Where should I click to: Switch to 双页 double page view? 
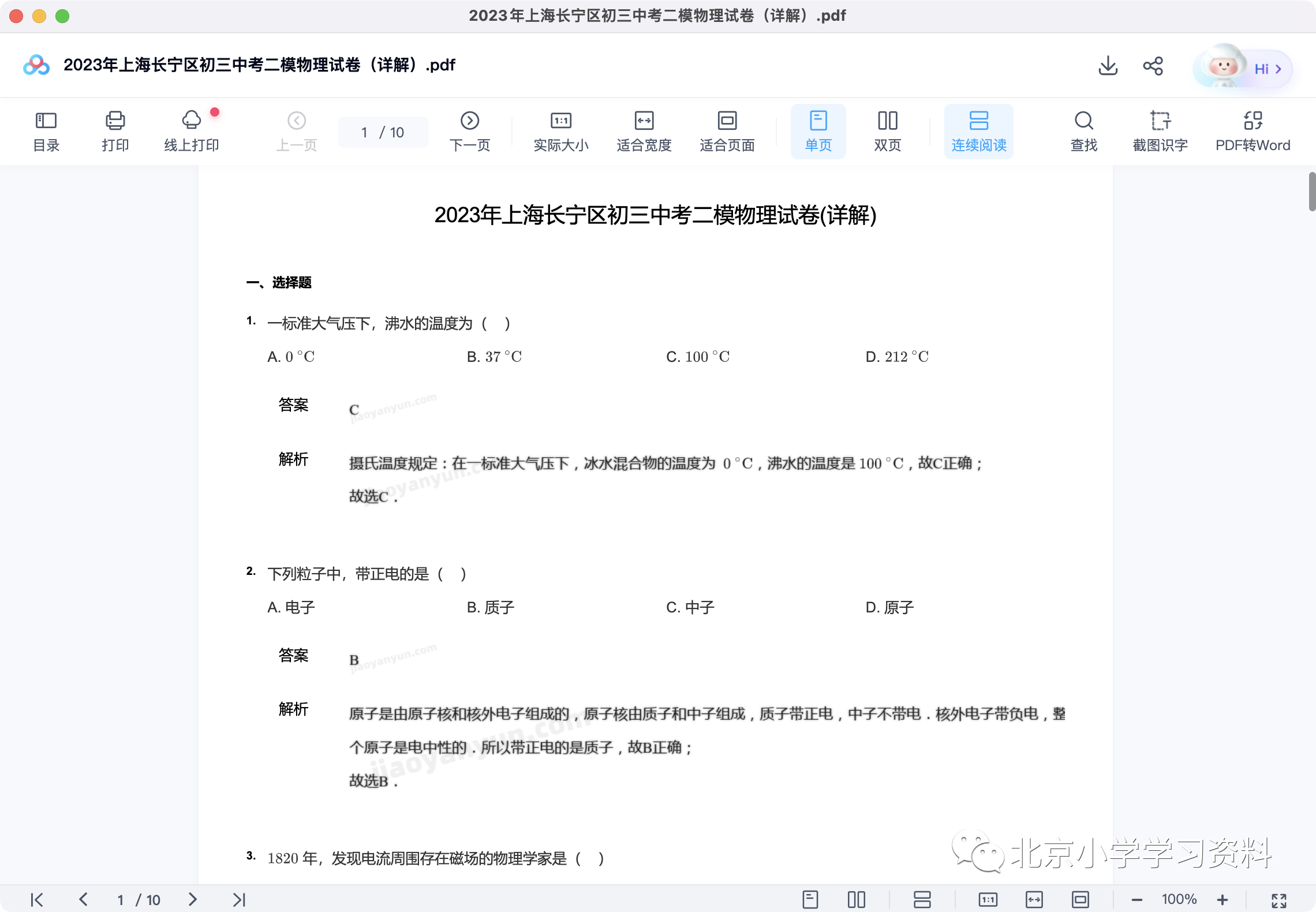[888, 132]
